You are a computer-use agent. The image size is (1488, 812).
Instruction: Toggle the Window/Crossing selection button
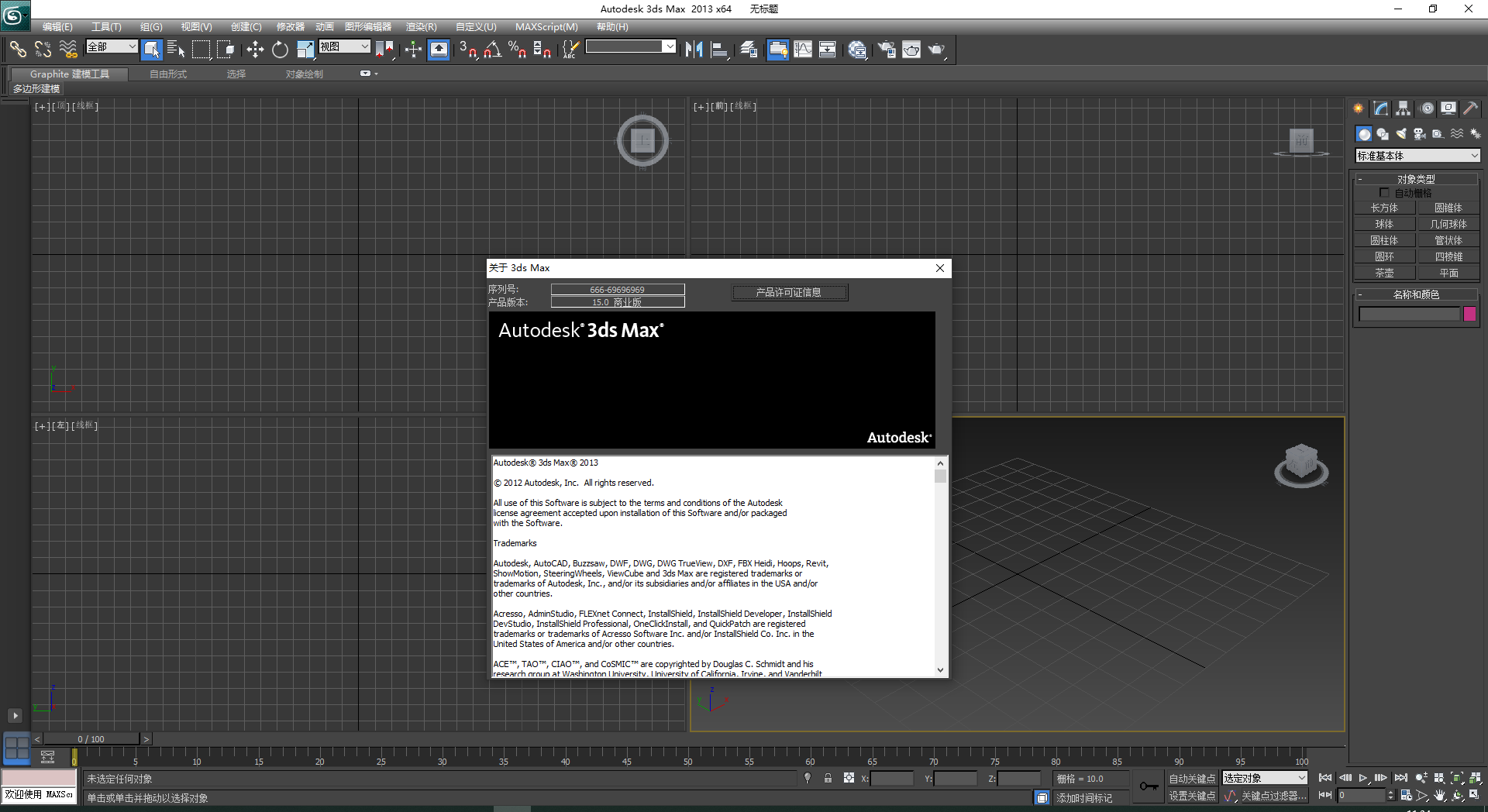[226, 50]
